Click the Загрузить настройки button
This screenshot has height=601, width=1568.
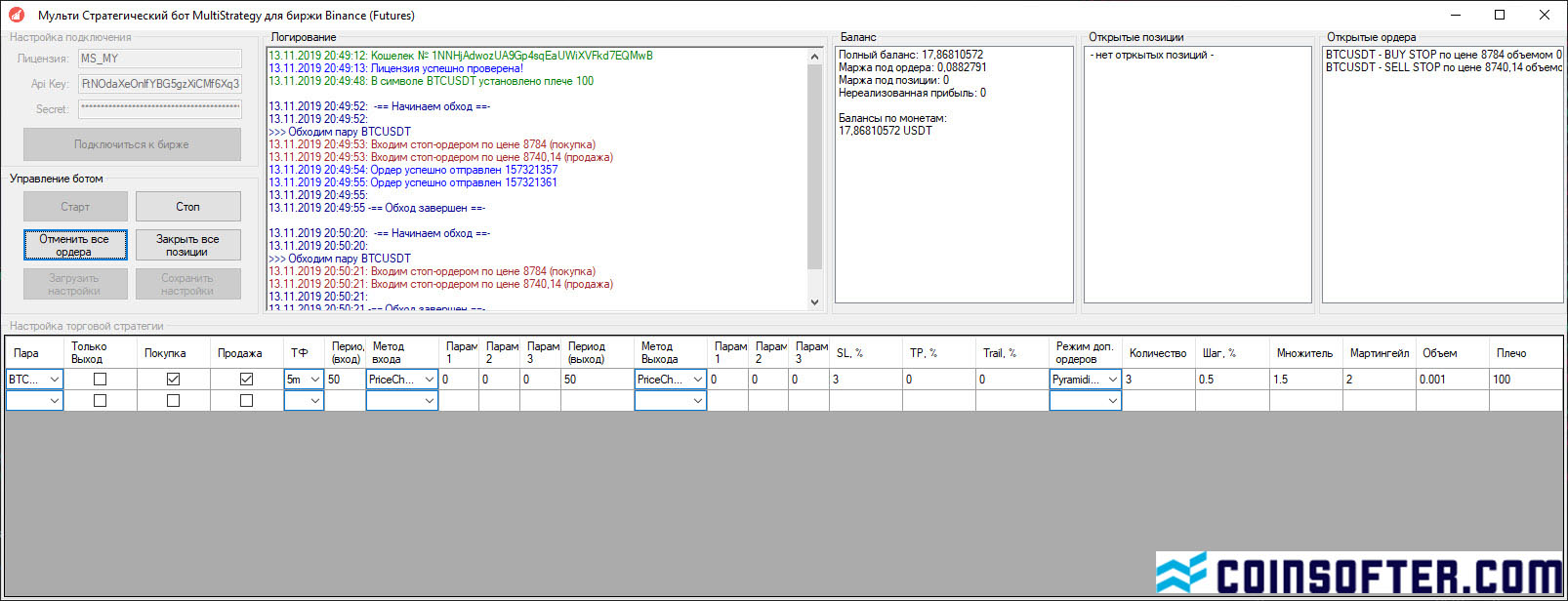click(x=75, y=284)
